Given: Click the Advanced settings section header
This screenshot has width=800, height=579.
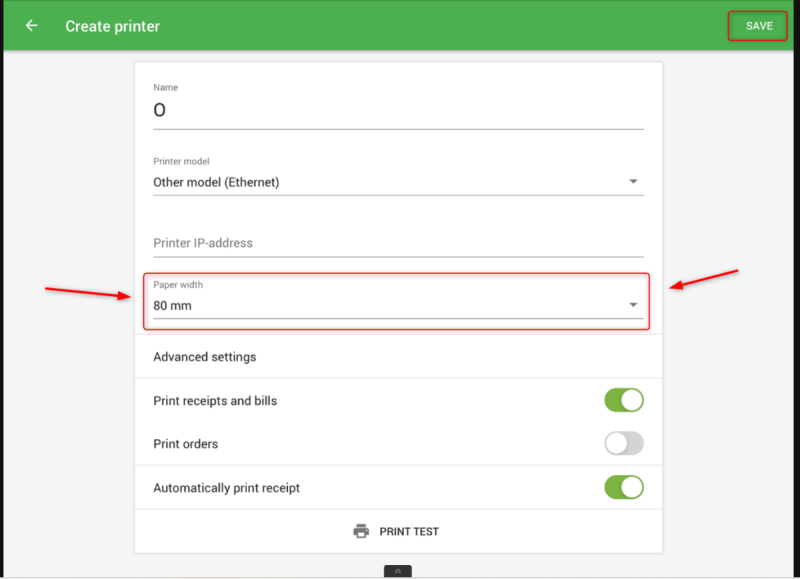Looking at the screenshot, I should [x=205, y=357].
